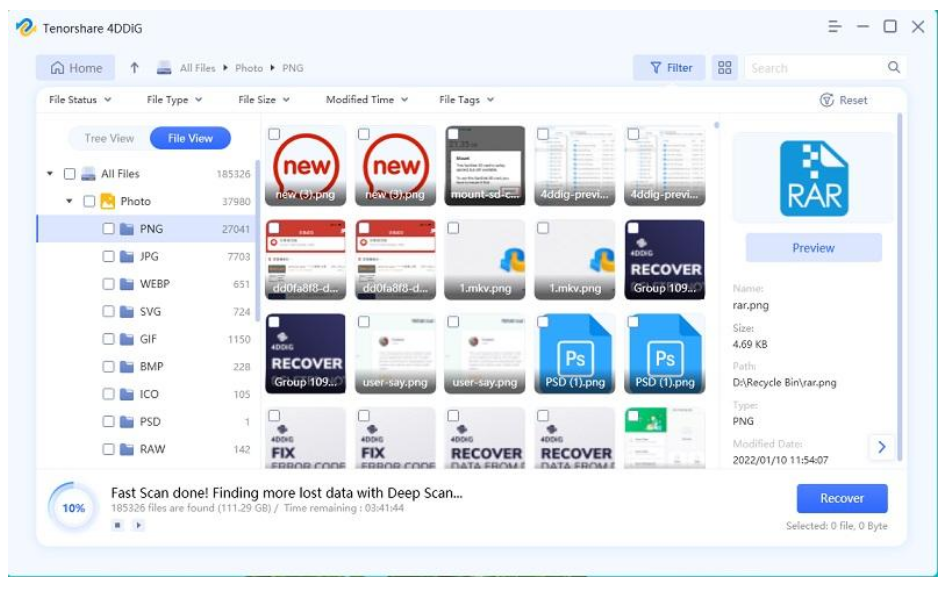Open next file details with right chevron
The height and width of the screenshot is (597, 943).
coord(881,447)
